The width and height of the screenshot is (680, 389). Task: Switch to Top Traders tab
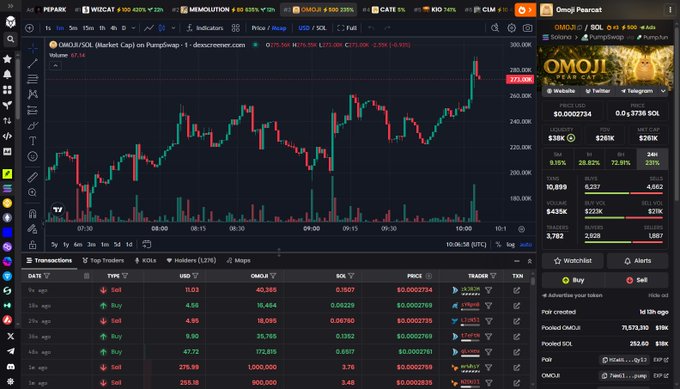[x=103, y=261]
